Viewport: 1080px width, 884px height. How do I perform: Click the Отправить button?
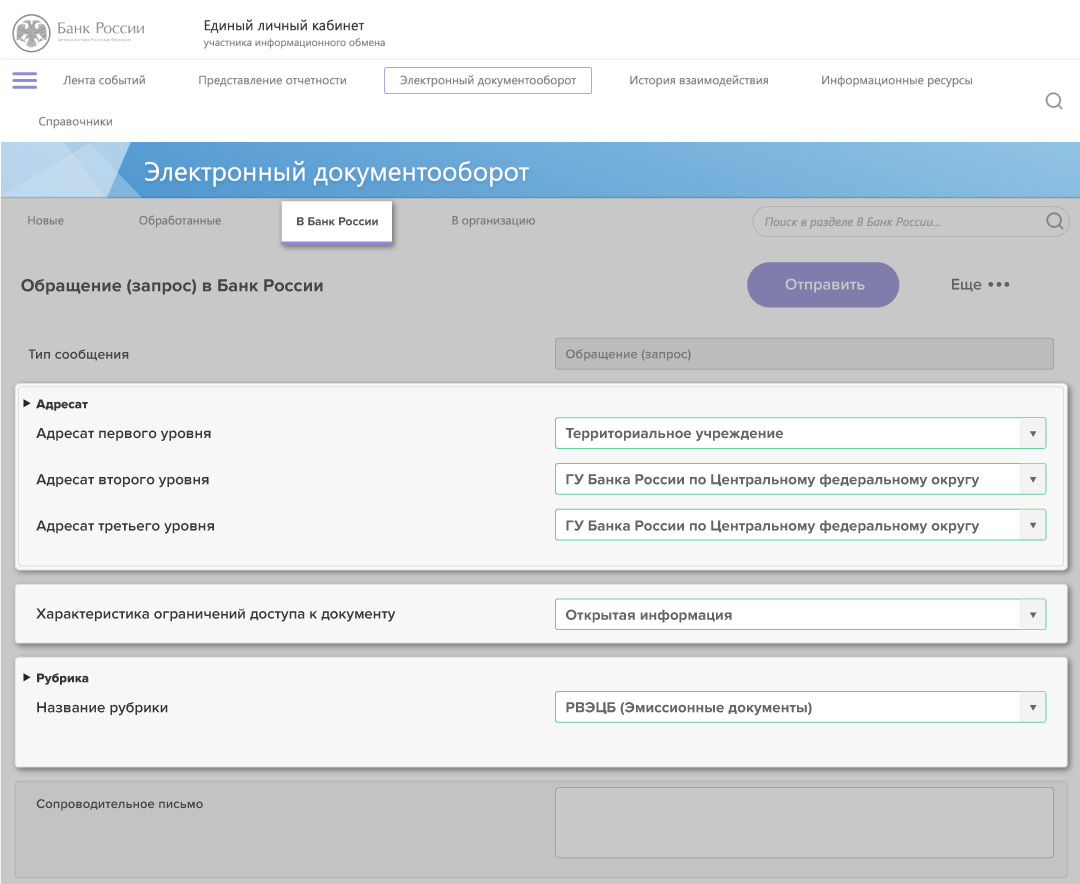pyautogui.click(x=823, y=285)
